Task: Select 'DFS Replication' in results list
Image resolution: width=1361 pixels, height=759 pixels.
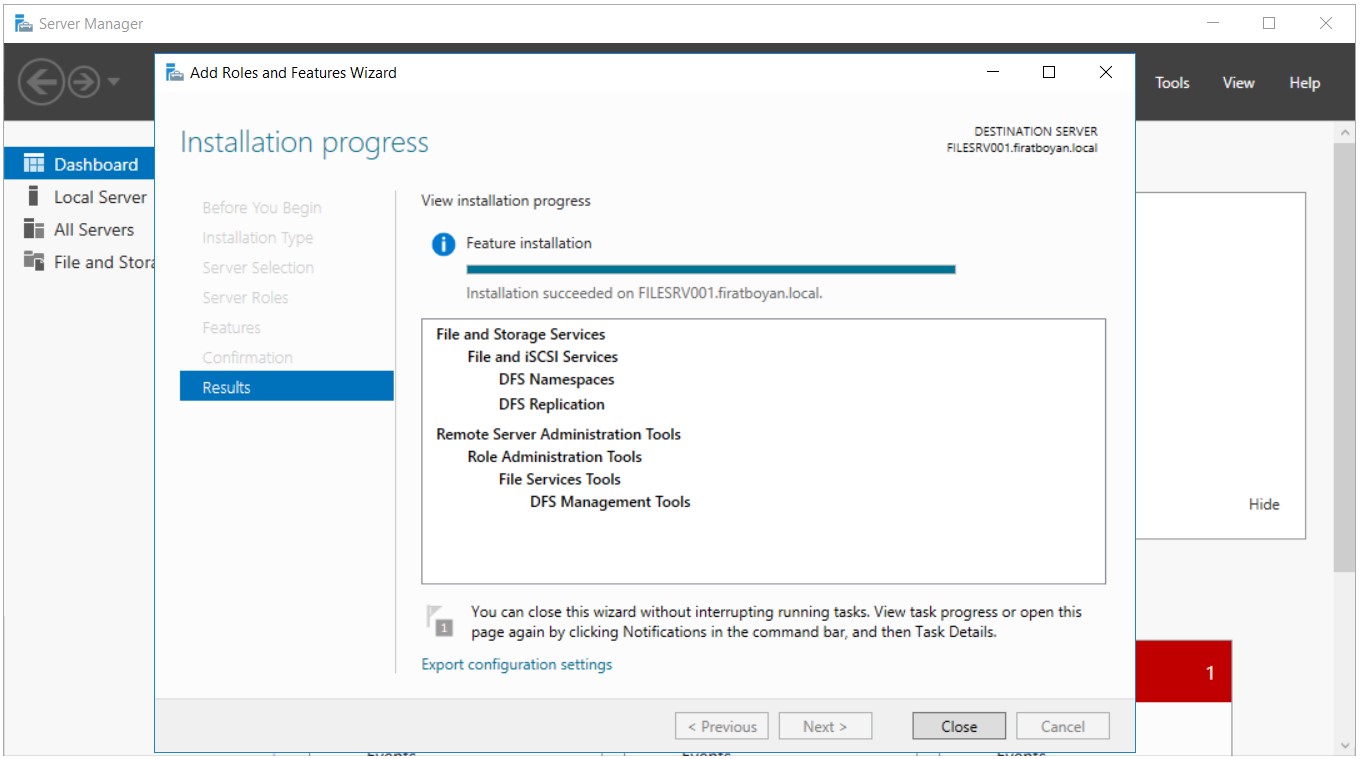Action: point(551,404)
